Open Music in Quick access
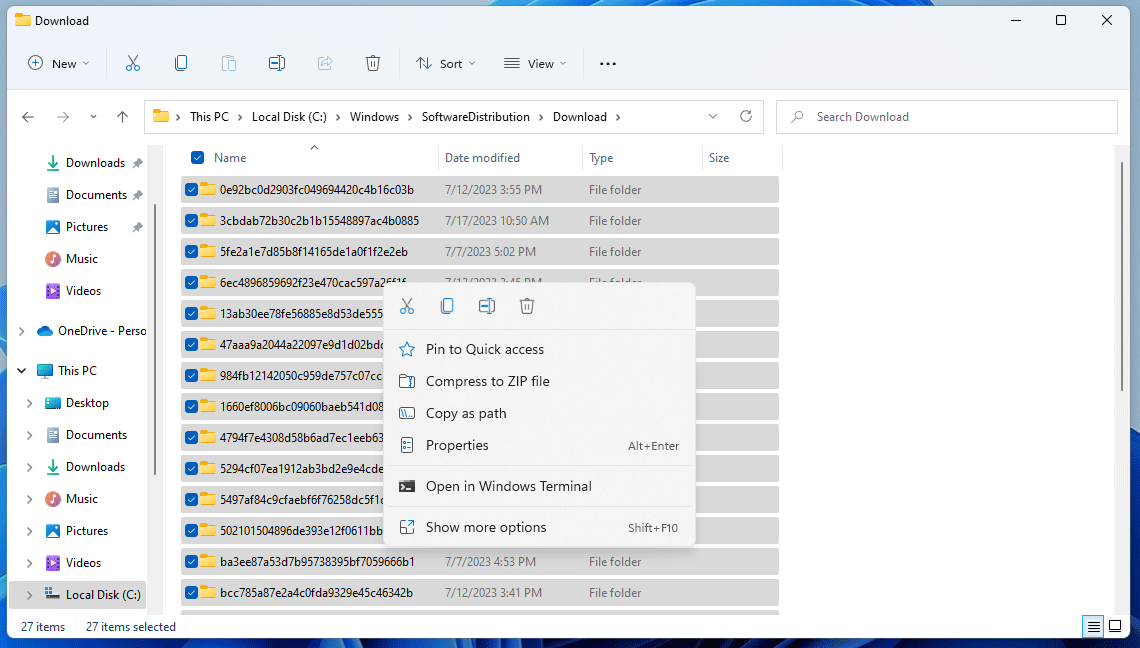The width and height of the screenshot is (1140, 648). 81,259
